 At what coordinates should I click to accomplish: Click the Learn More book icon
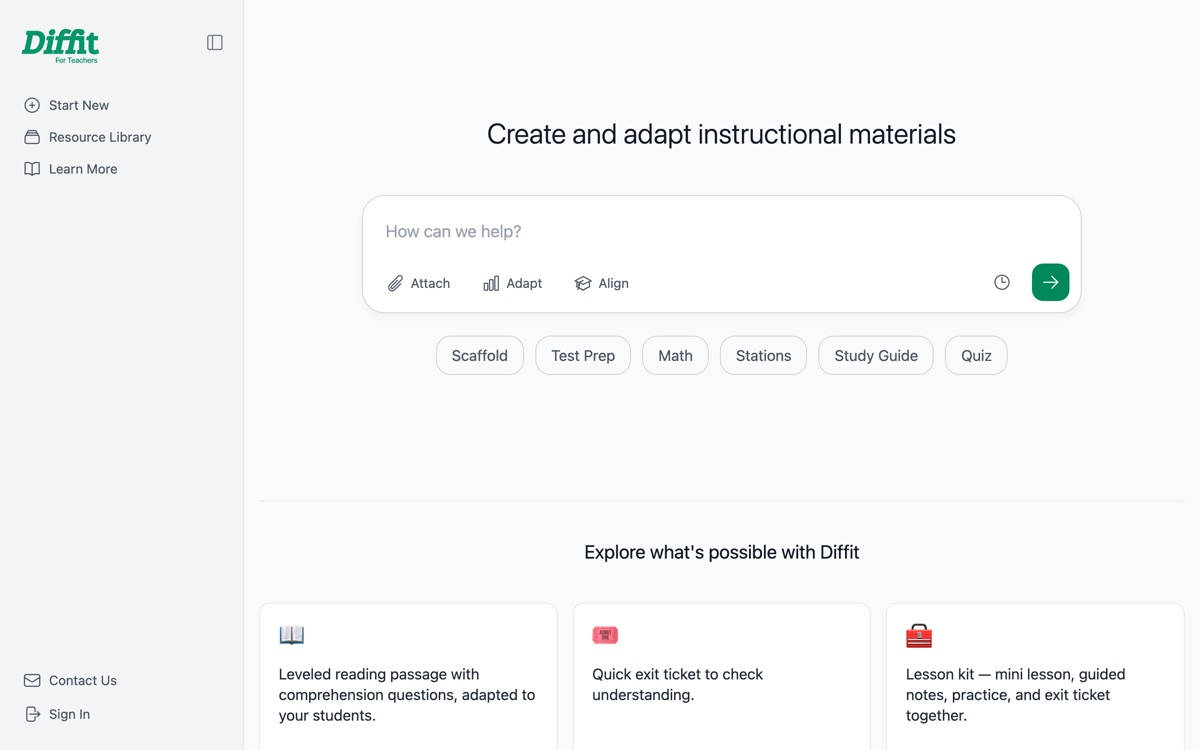pos(32,169)
